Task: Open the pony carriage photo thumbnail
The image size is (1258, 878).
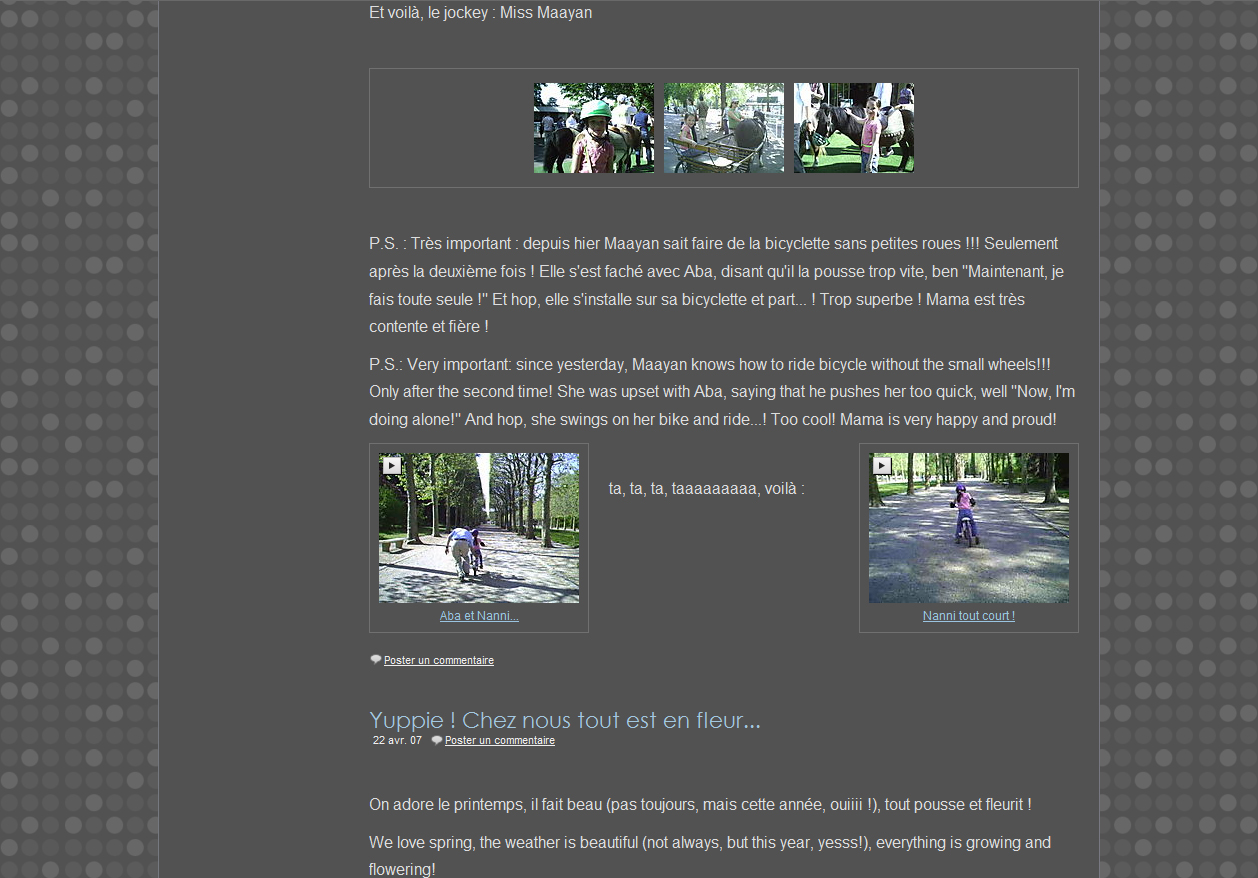Action: tap(723, 128)
